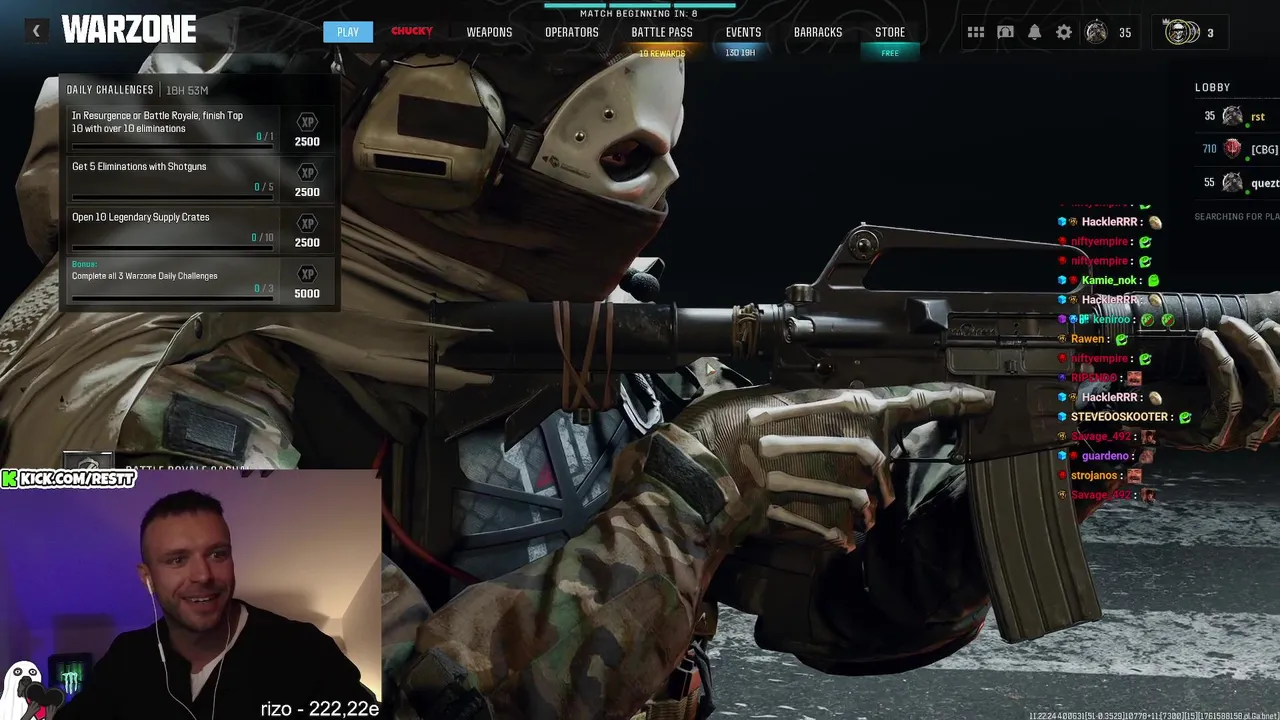The height and width of the screenshot is (720, 1280).
Task: Switch to the WEAPONS tab
Action: pyautogui.click(x=489, y=32)
